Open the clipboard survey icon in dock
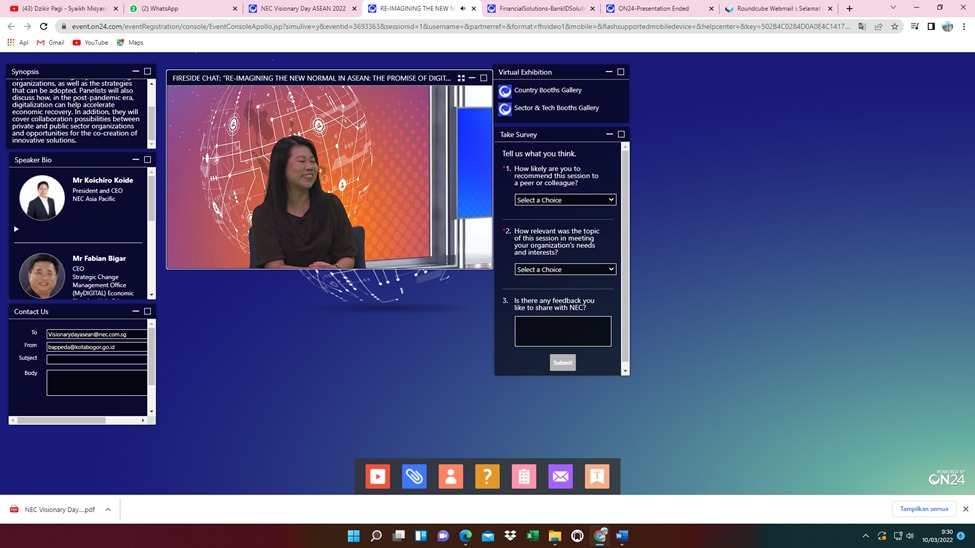 click(x=524, y=476)
